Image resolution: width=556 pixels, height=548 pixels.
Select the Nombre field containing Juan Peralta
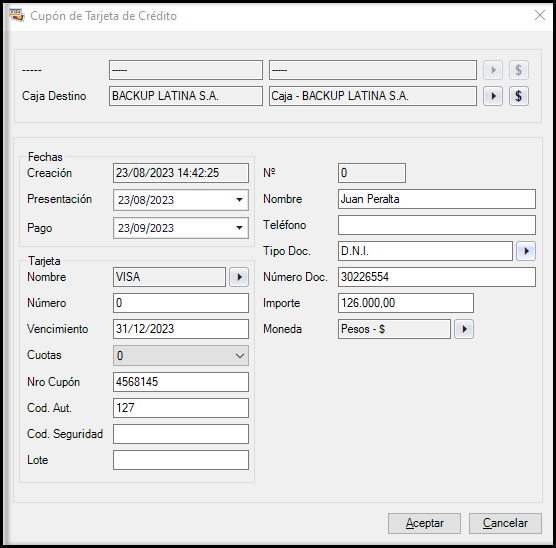[x=437, y=199]
